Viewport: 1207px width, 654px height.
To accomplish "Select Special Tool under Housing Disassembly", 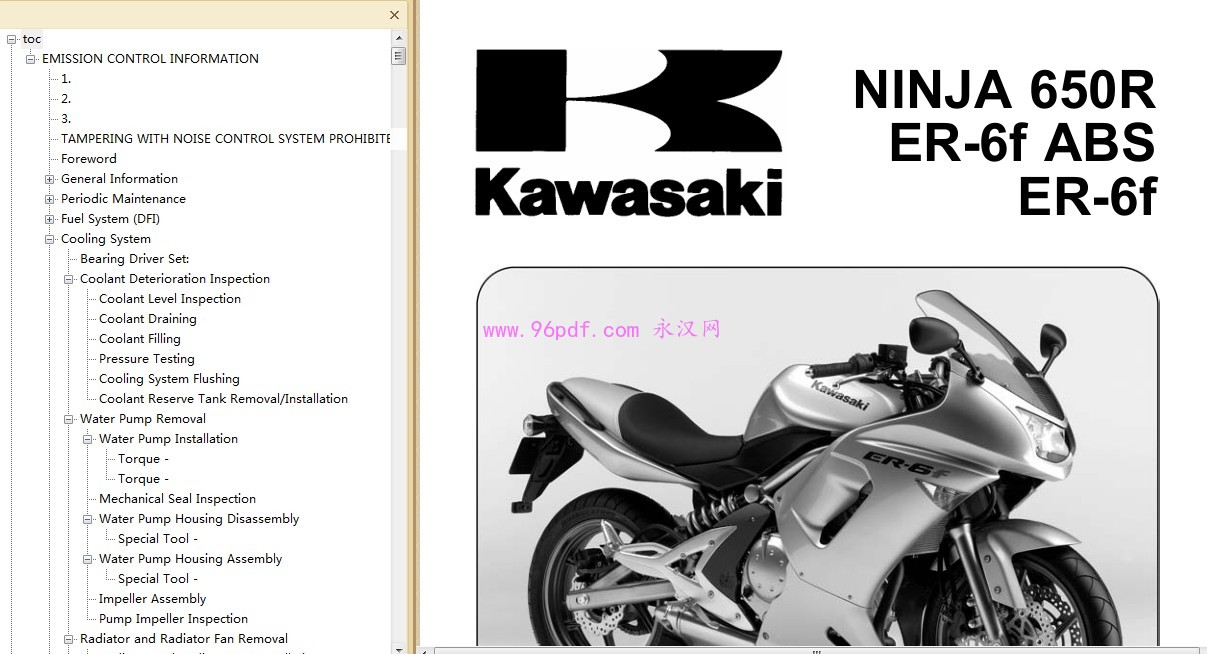I will click(158, 539).
